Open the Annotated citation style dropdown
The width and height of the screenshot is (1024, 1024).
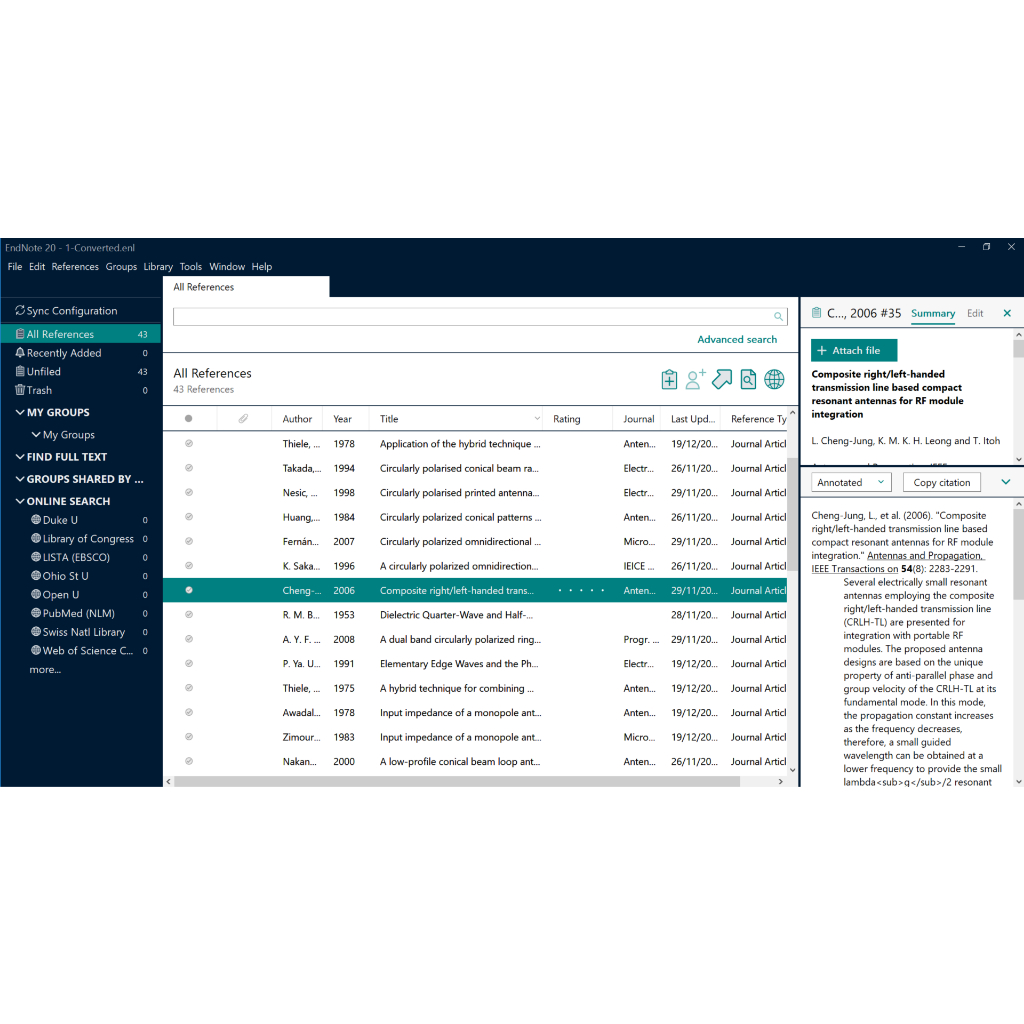tap(850, 482)
